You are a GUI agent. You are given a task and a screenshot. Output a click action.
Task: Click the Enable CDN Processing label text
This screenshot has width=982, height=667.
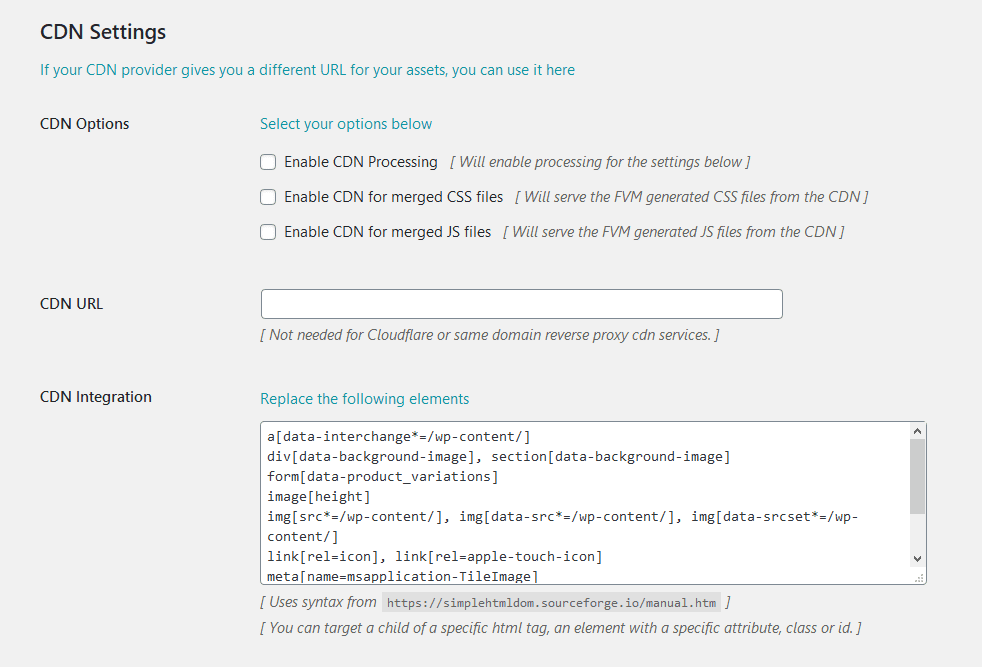pos(361,162)
